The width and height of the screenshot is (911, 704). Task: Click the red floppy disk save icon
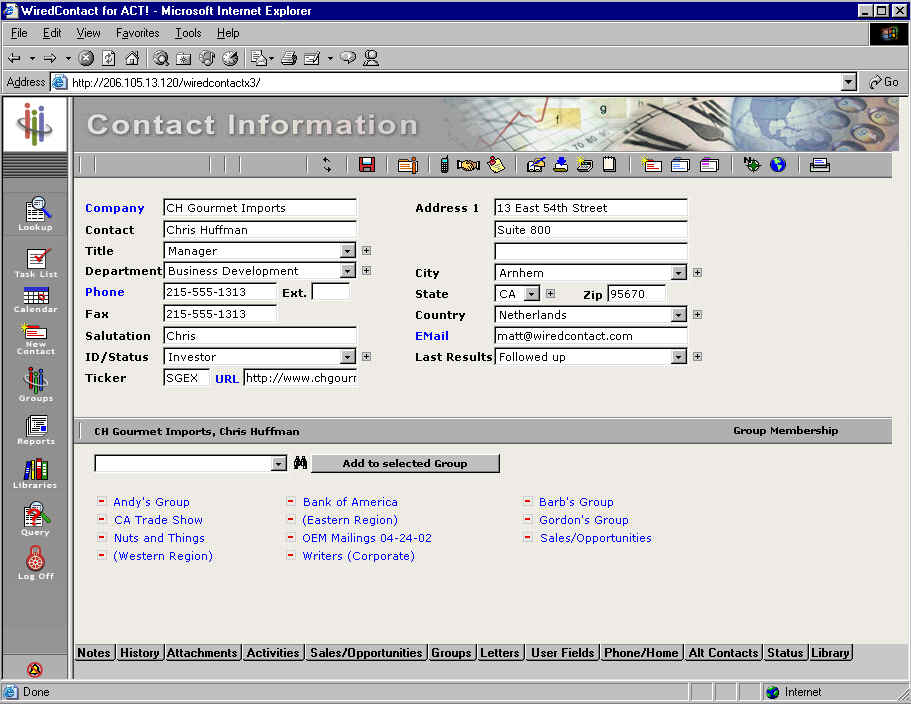(367, 165)
